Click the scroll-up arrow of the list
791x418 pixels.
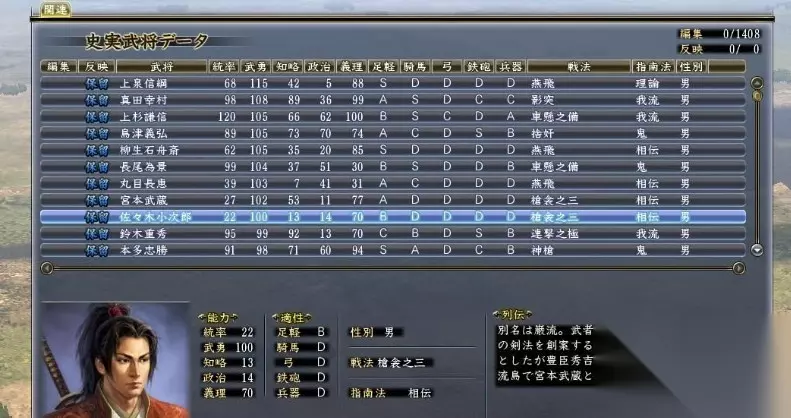757,83
